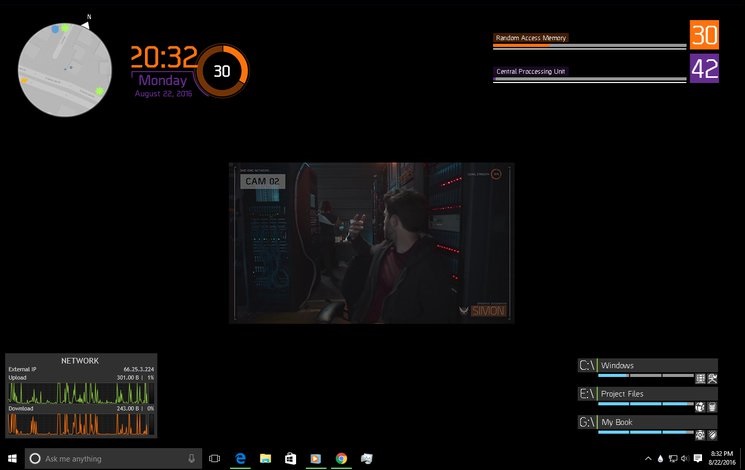Click the Random Access Memory label
Image resolution: width=745 pixels, height=470 pixels.
click(x=531, y=38)
